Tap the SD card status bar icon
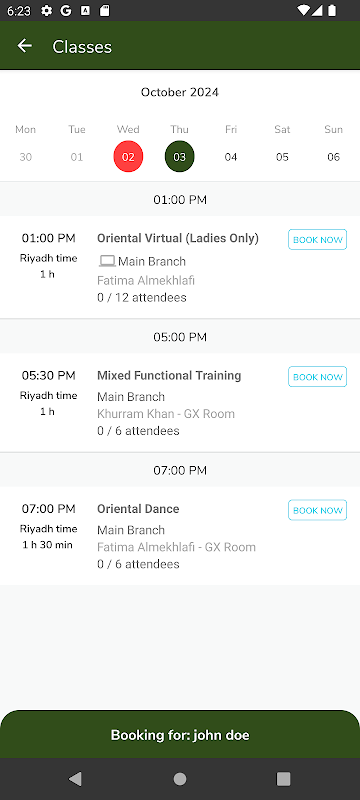 [x=105, y=11]
